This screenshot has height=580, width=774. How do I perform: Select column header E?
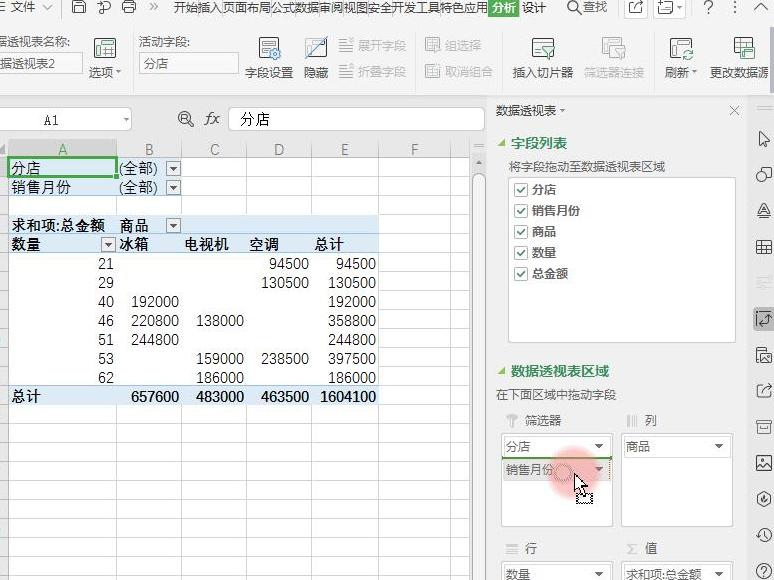click(x=345, y=149)
